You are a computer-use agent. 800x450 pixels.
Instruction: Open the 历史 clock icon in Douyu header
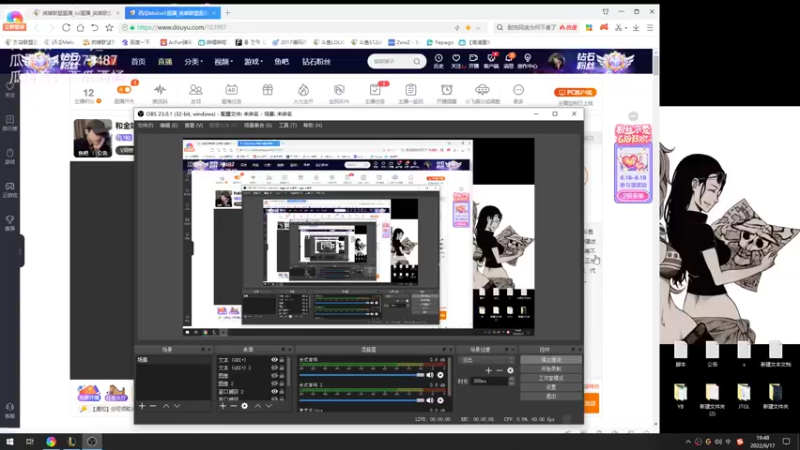[438, 58]
